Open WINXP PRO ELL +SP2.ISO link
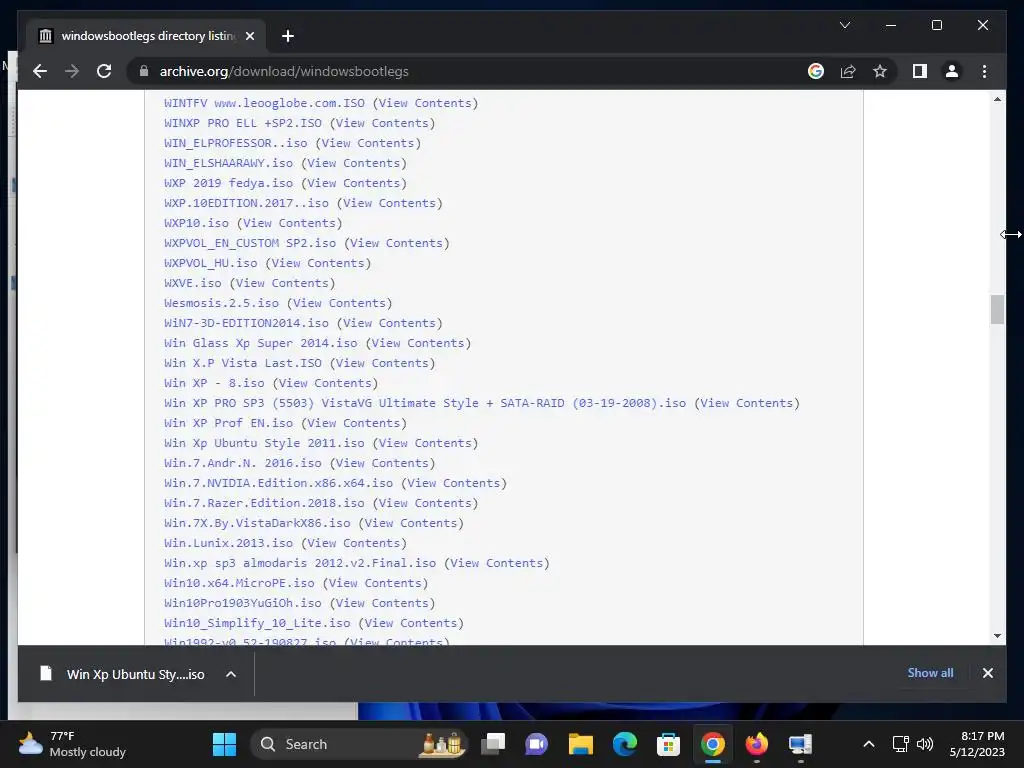This screenshot has width=1024, height=768. pyautogui.click(x=243, y=123)
